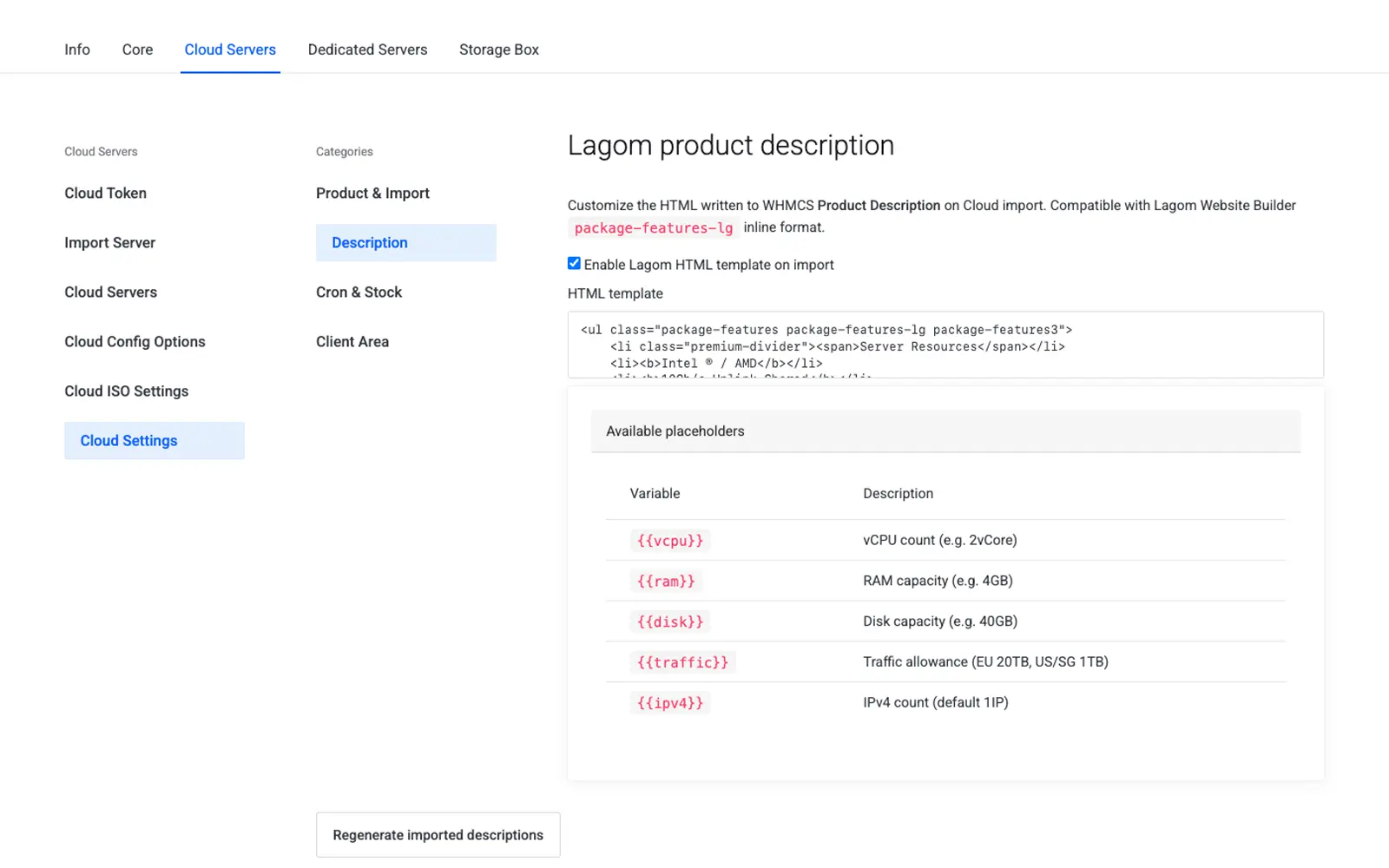Select Cloud Settings in sidebar

pos(155,441)
